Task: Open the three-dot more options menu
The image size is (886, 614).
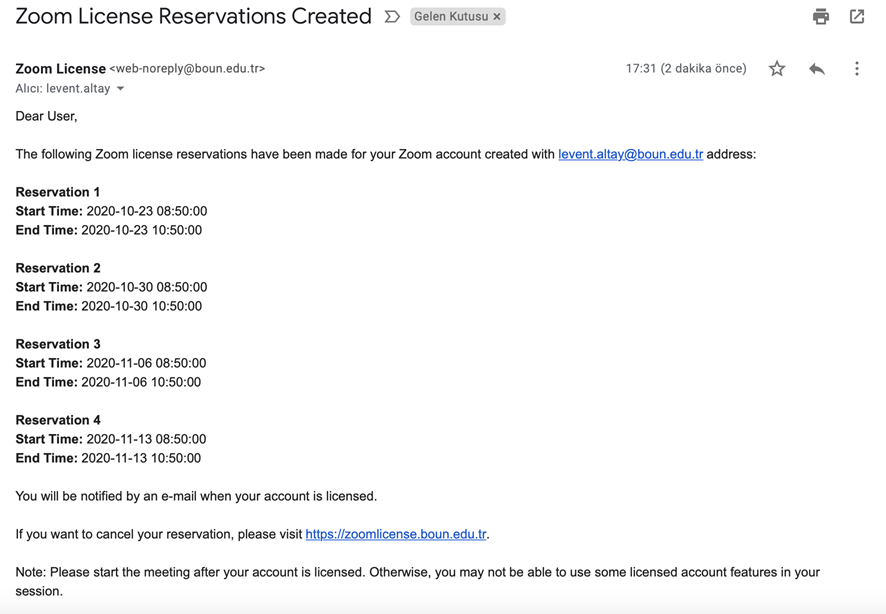Action: coord(857,69)
